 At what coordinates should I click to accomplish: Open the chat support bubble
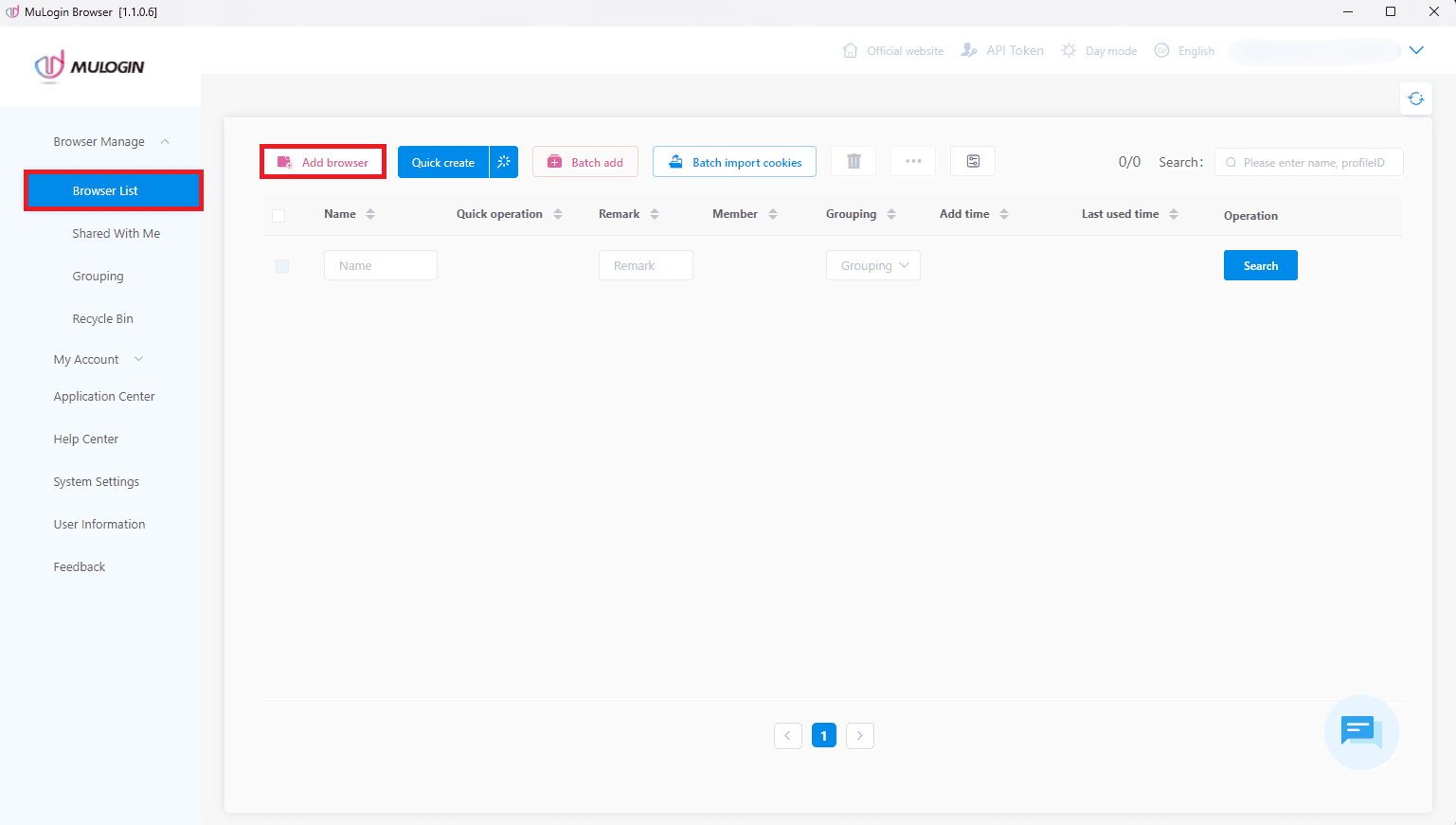pyautogui.click(x=1360, y=732)
